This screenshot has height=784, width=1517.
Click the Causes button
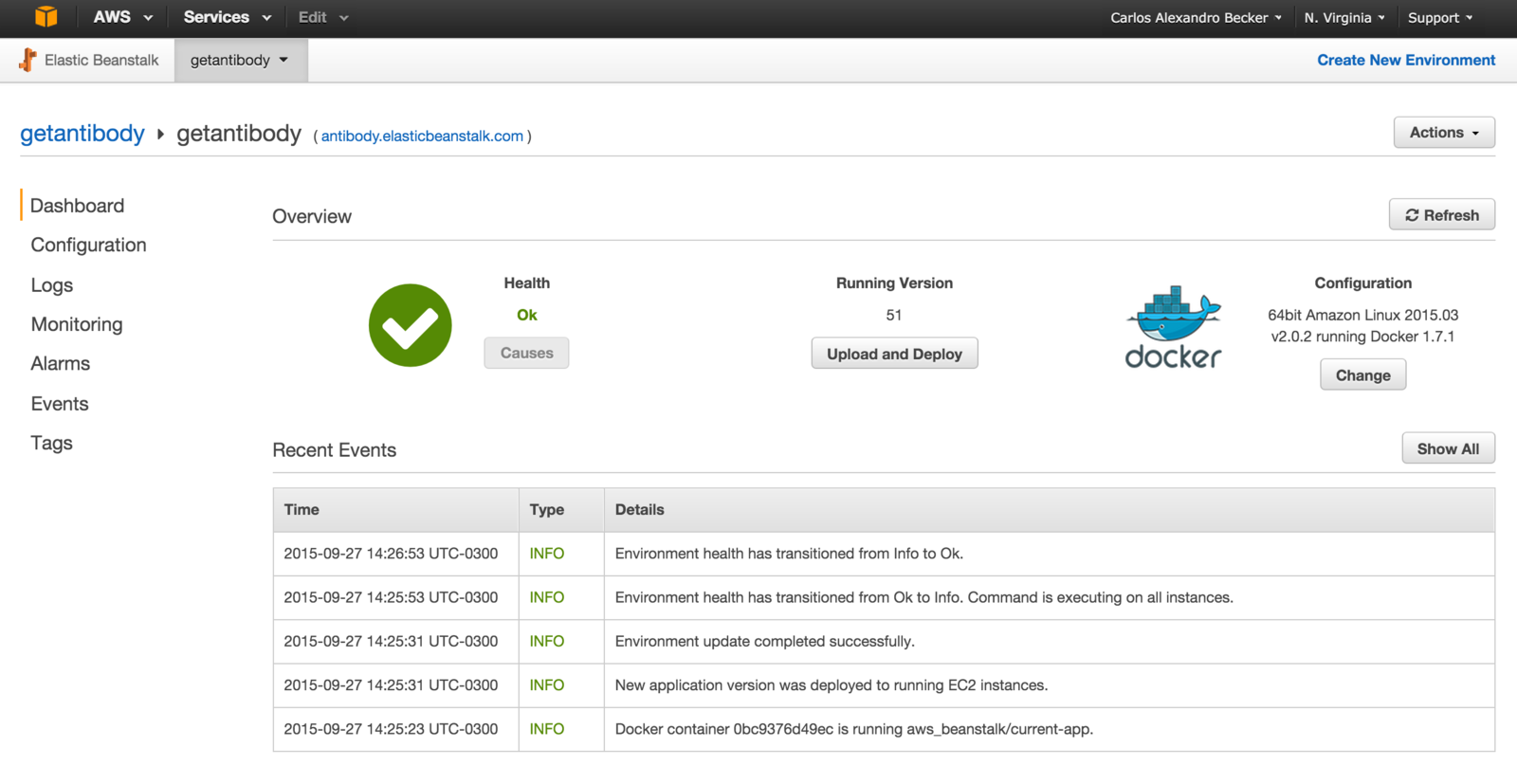(526, 353)
